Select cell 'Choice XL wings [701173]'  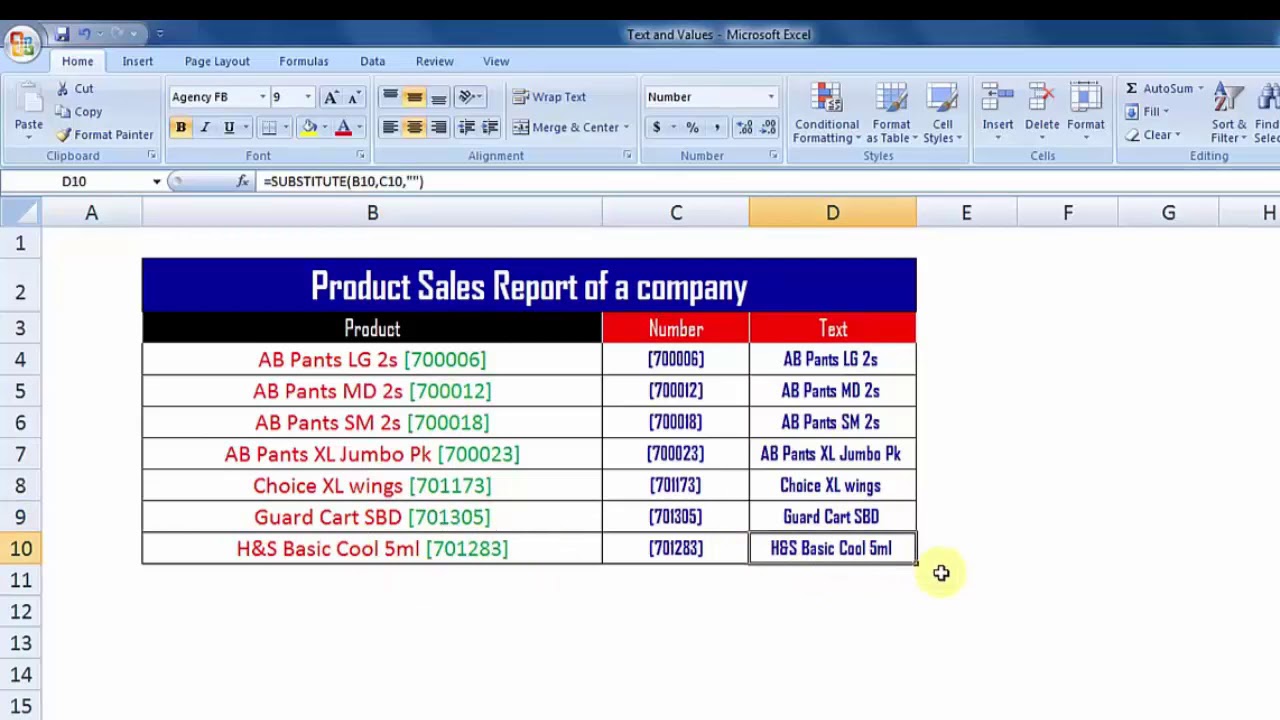point(372,486)
